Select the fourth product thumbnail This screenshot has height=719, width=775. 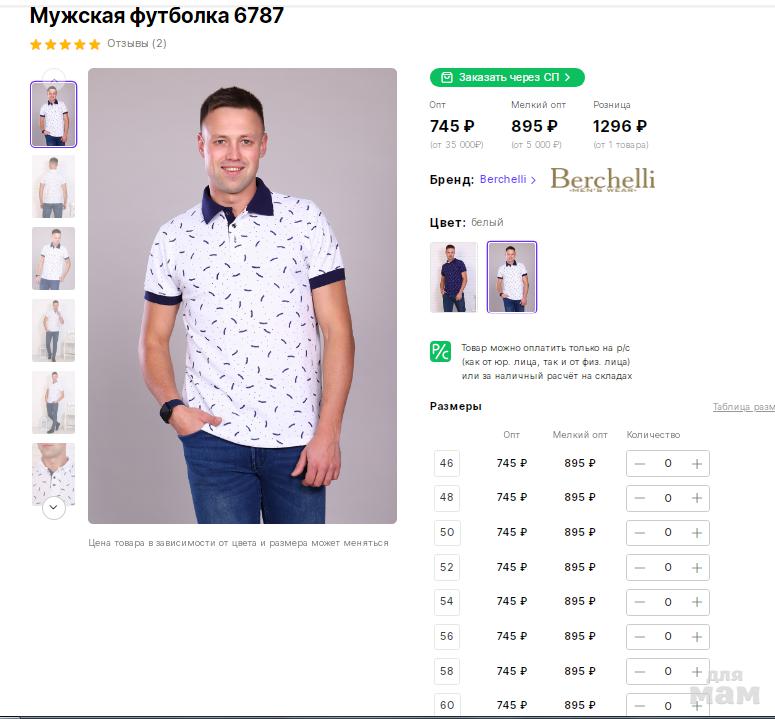53,330
